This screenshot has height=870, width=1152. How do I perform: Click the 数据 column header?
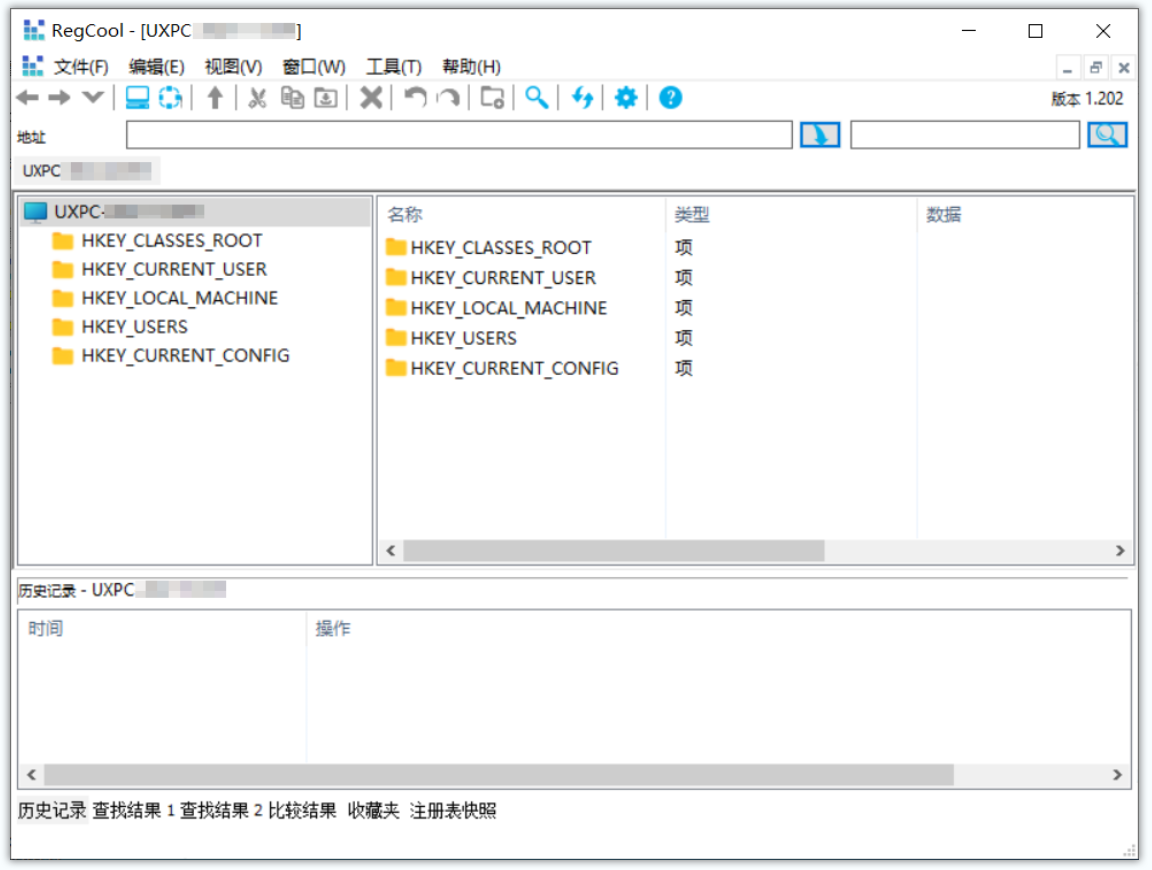click(1025, 215)
